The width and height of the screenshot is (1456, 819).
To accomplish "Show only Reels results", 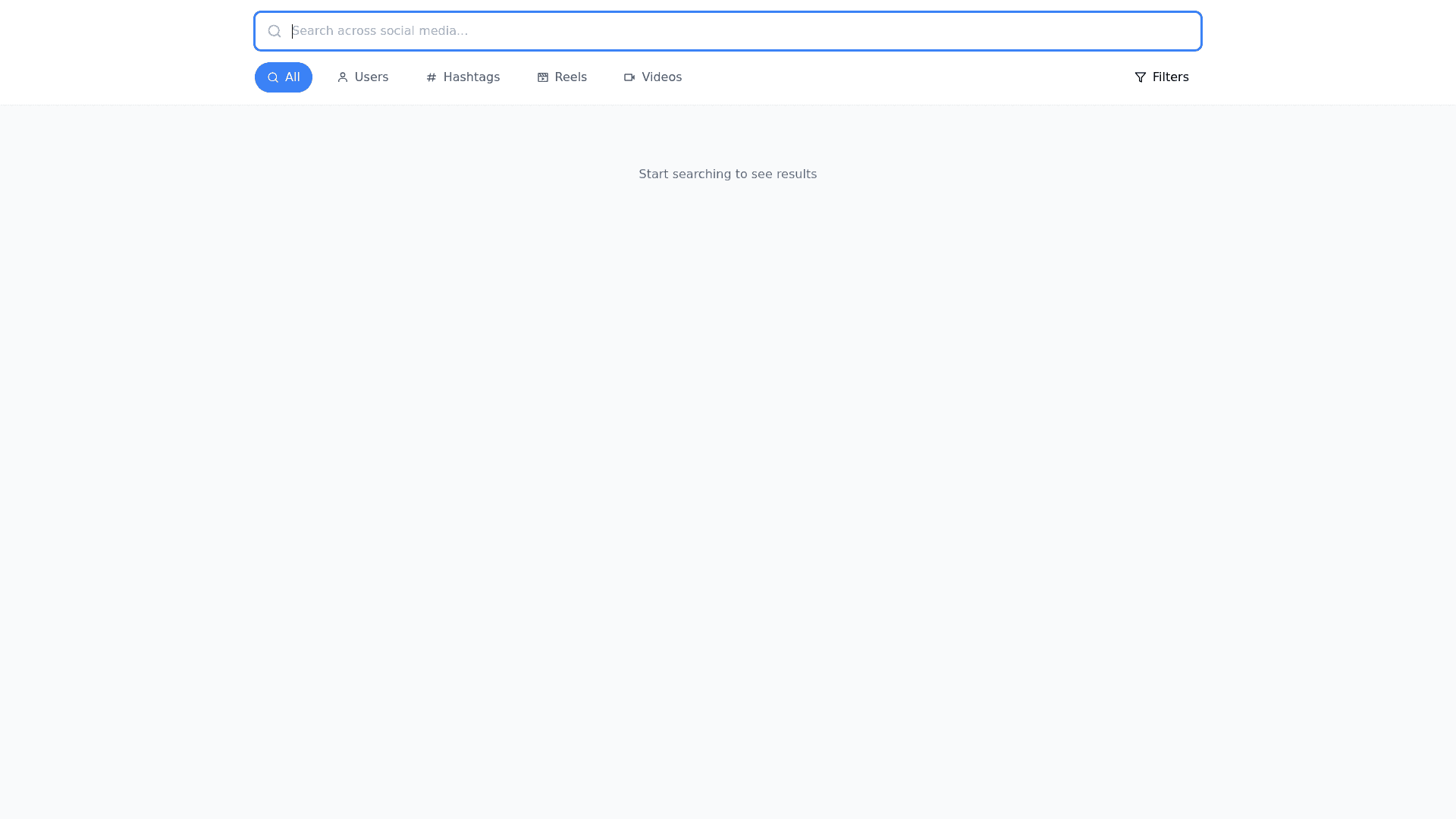I will [562, 77].
